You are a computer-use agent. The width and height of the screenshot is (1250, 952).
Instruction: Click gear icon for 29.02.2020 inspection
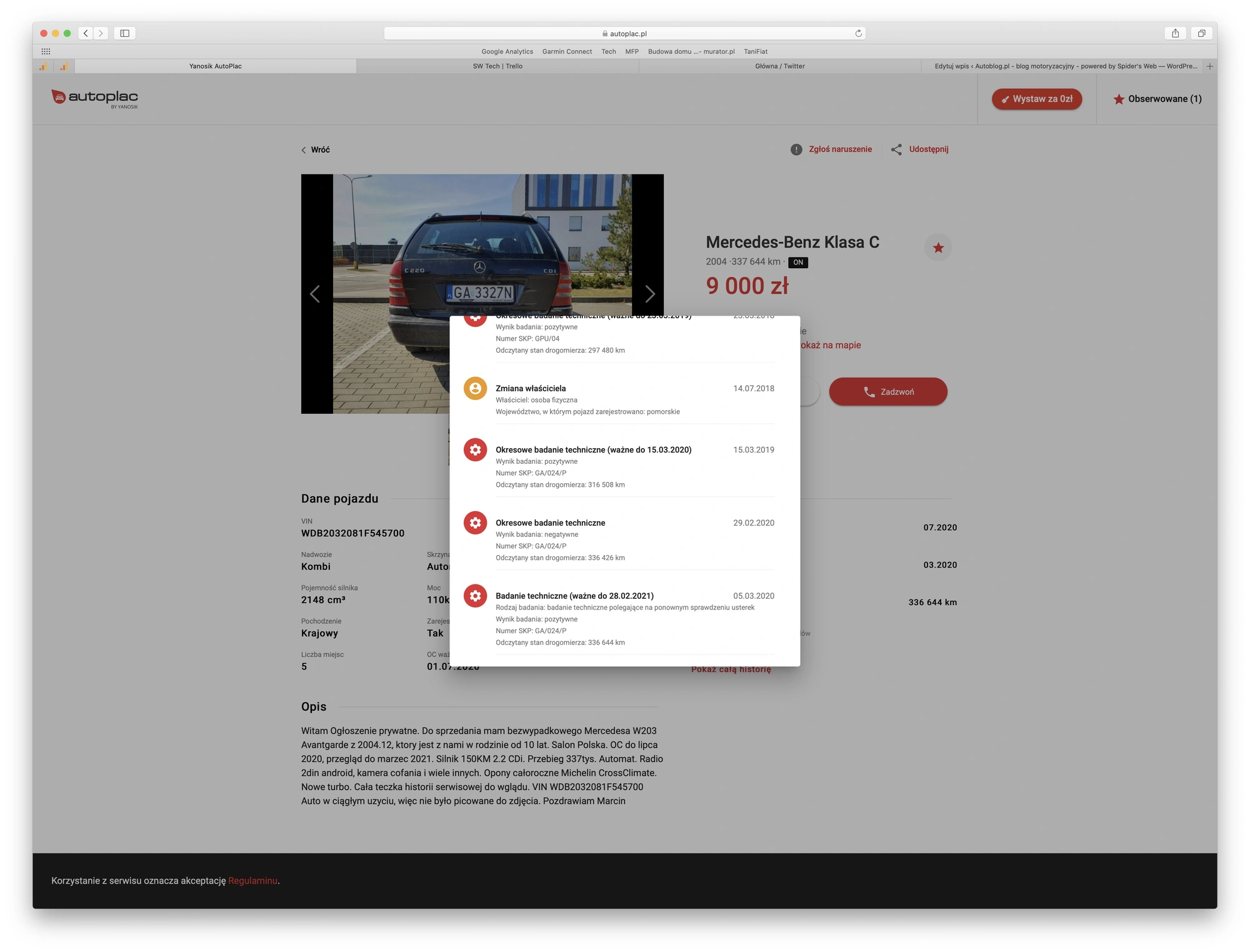pyautogui.click(x=475, y=523)
